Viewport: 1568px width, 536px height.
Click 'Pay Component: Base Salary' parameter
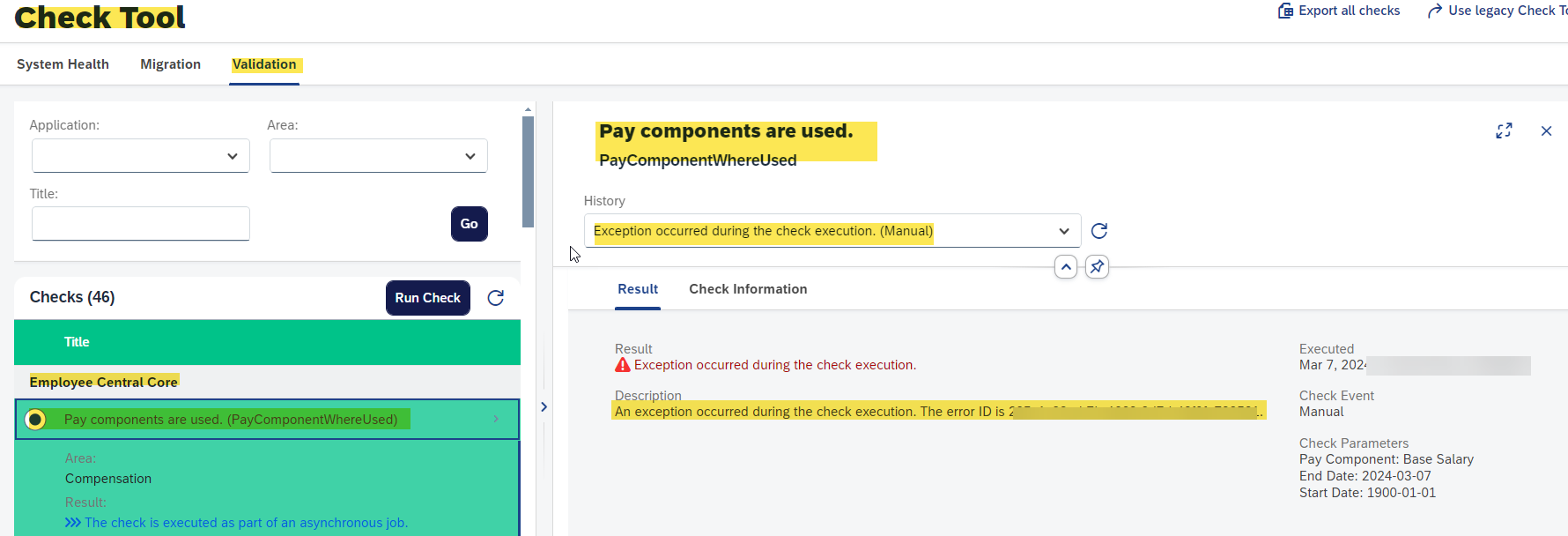click(1387, 459)
